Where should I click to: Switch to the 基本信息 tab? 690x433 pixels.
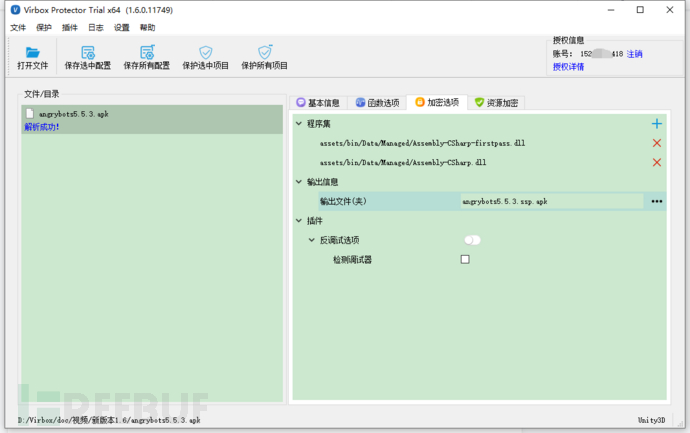pos(318,103)
